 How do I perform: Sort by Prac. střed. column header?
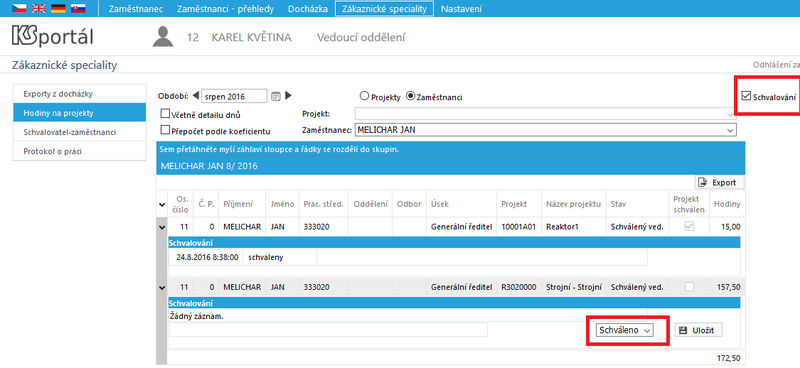323,204
